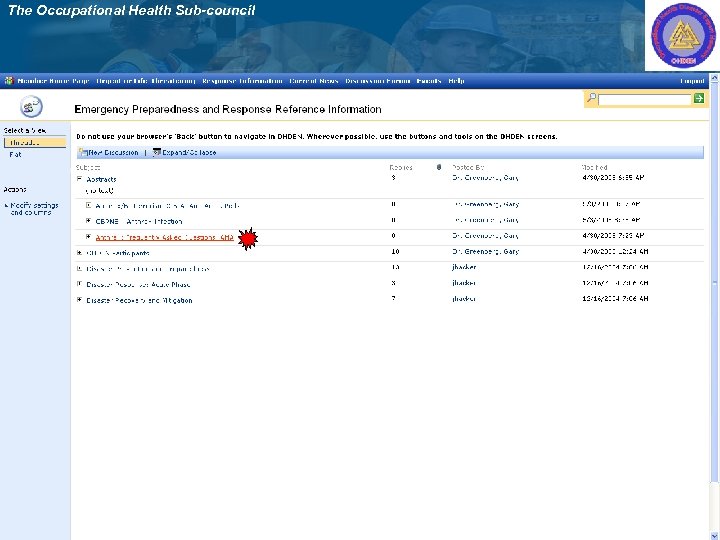Expand the OHDEN Participants thread

79,253
